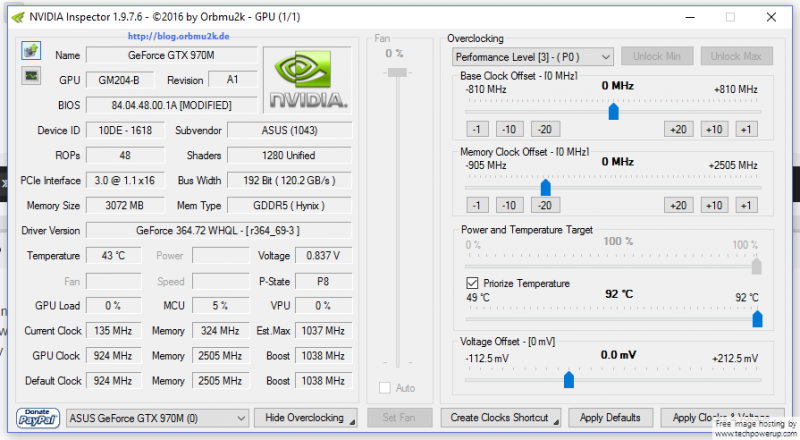800x440 pixels.
Task: Click the Unlock Max button
Action: [736, 56]
